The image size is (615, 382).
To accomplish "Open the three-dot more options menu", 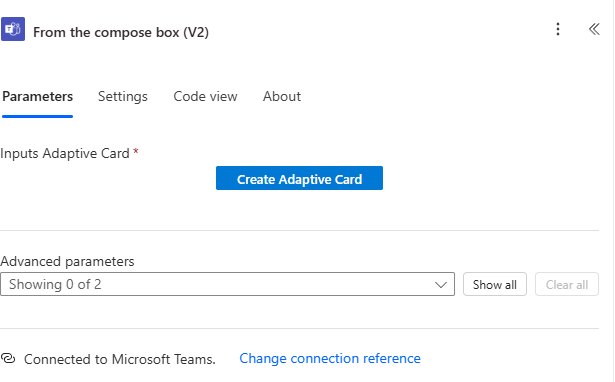I will click(558, 29).
